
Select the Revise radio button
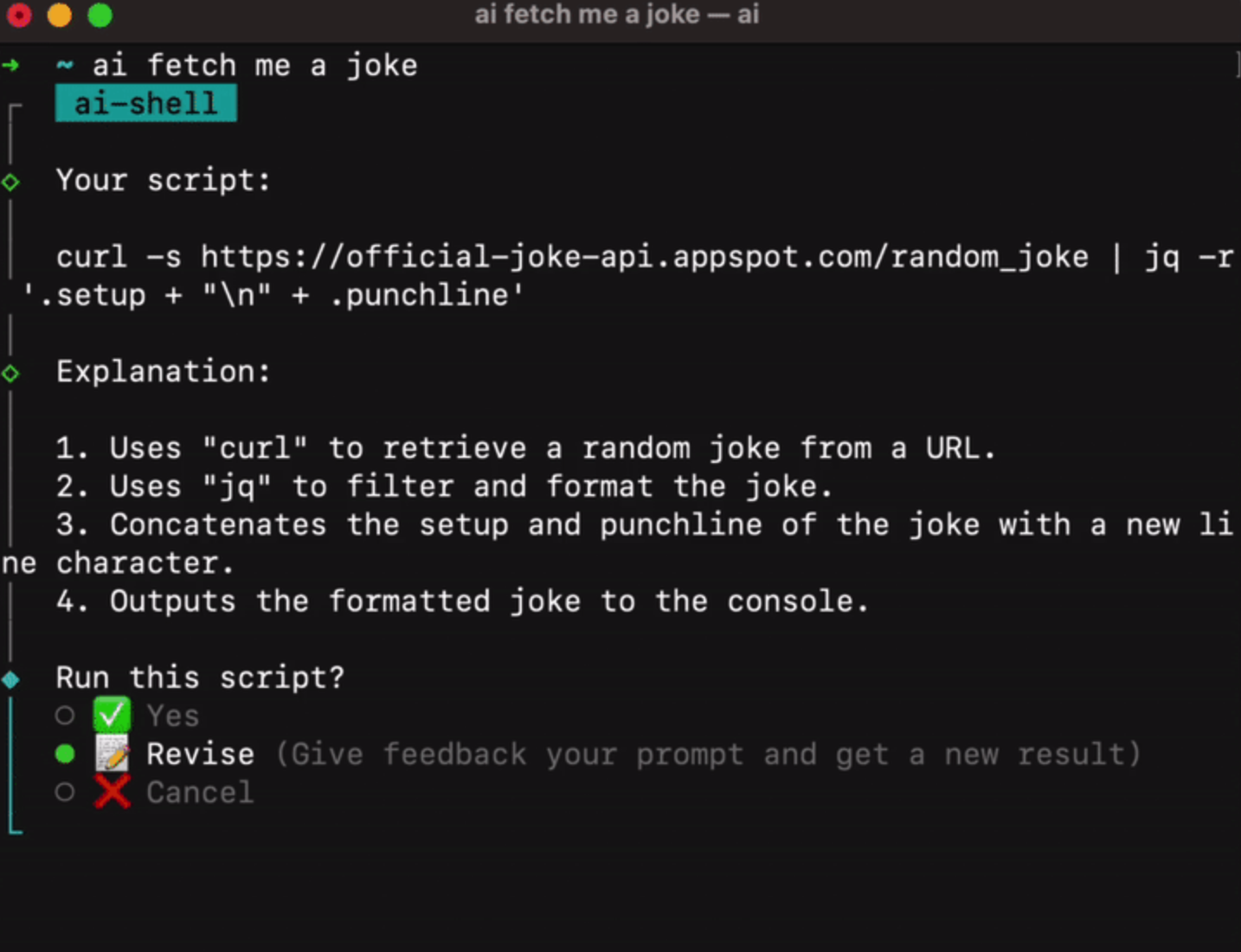[65, 754]
